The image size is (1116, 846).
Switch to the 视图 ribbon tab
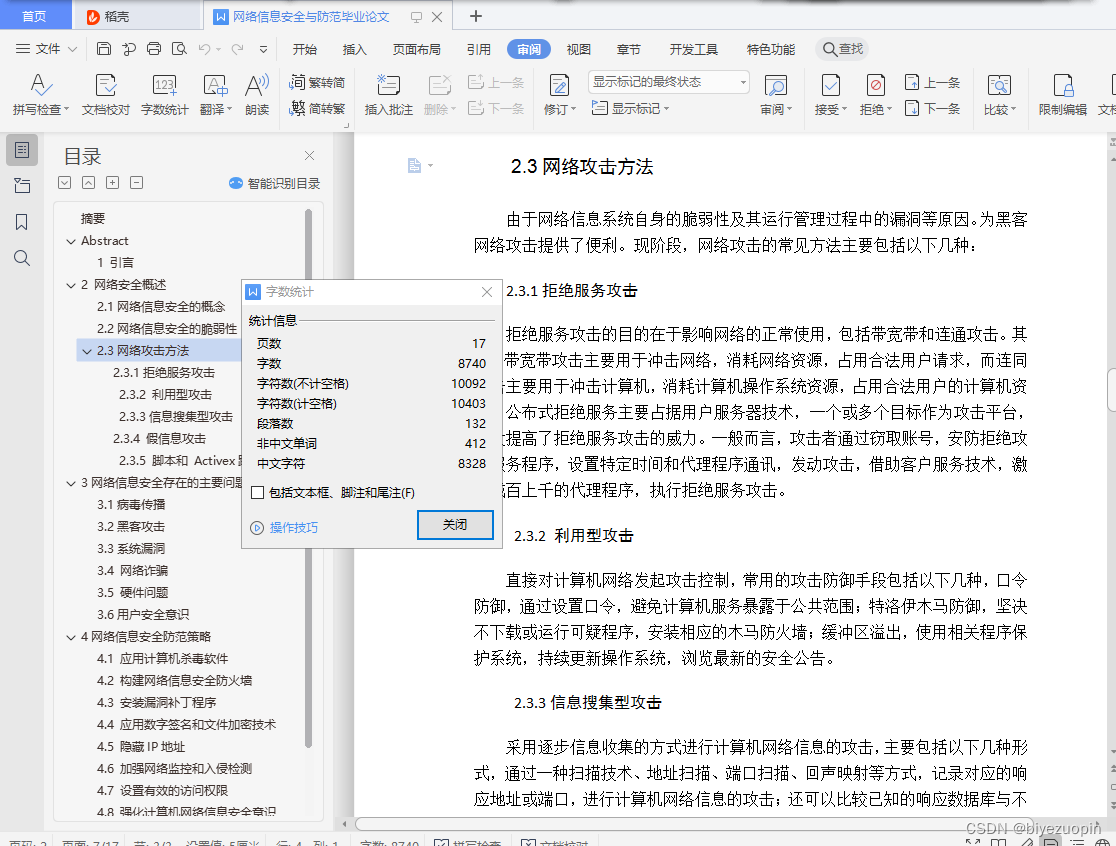click(x=578, y=47)
